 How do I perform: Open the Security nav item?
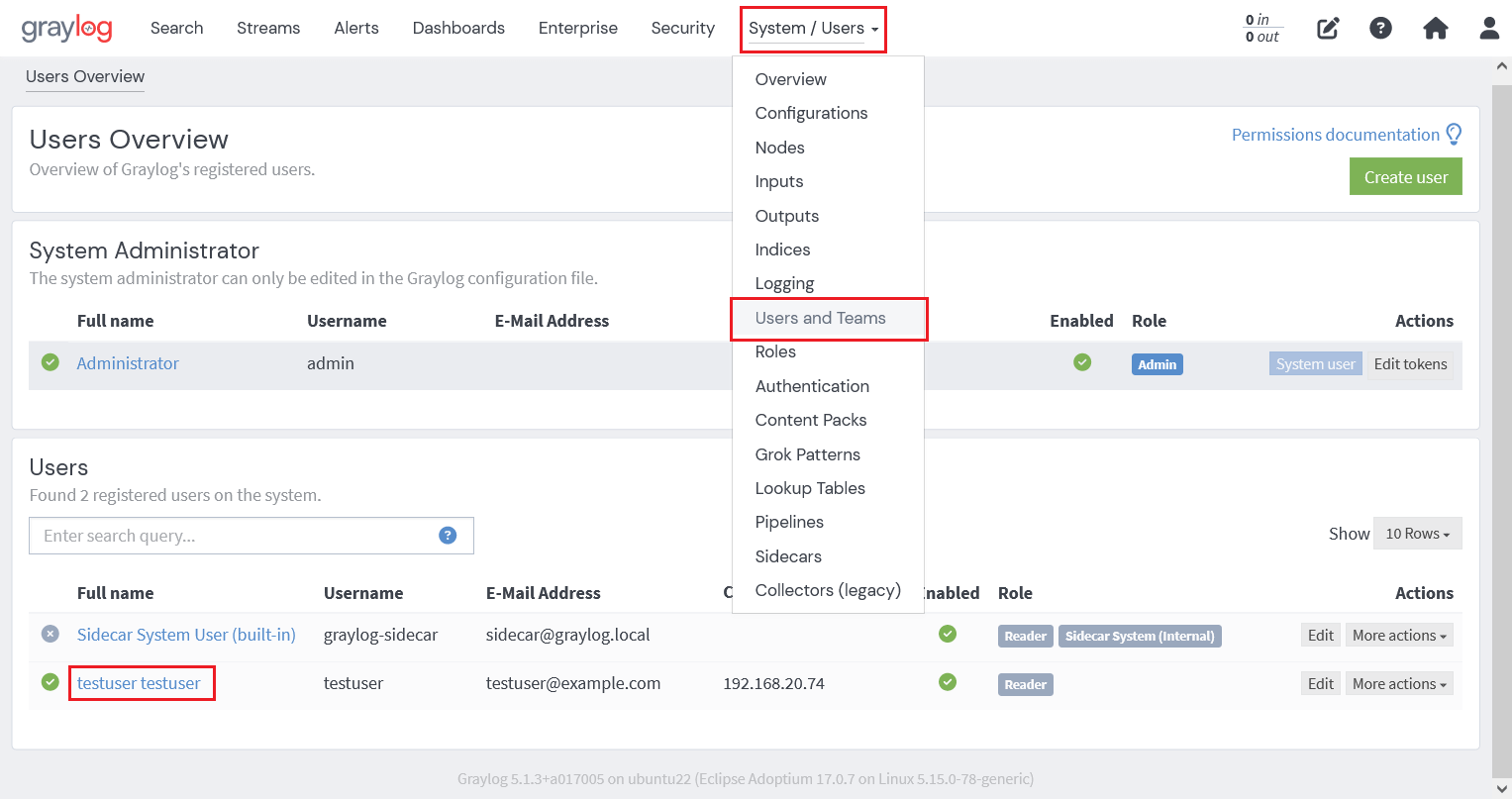coord(682,28)
